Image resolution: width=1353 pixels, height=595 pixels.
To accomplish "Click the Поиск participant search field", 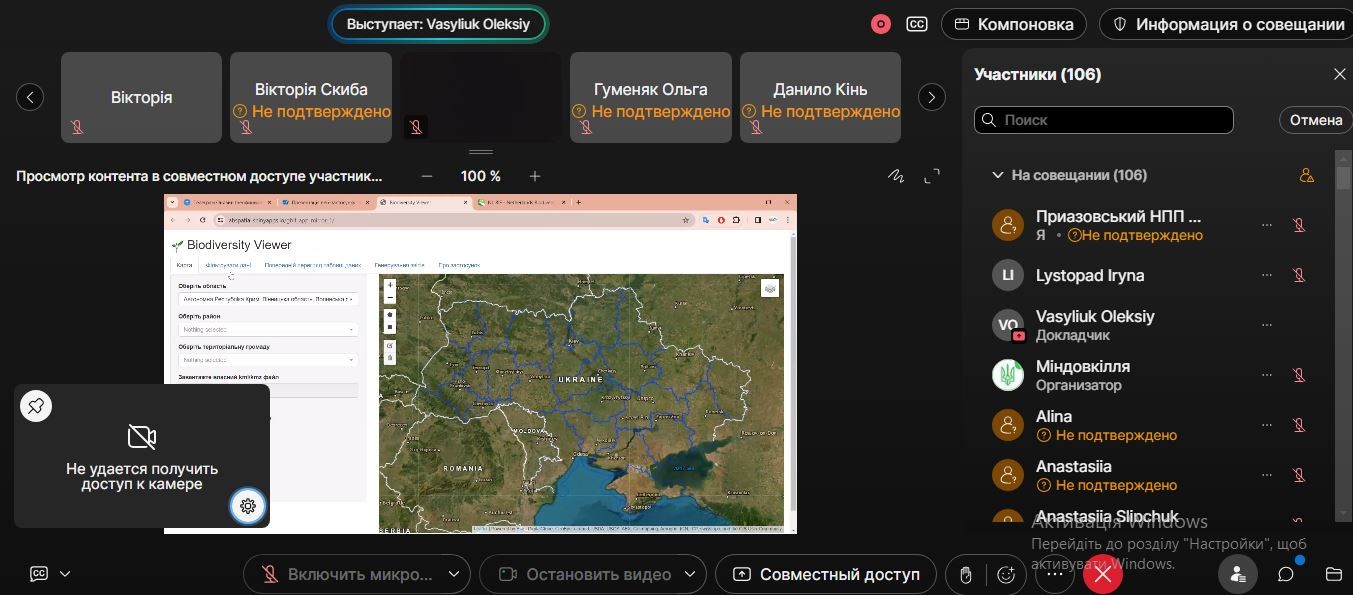I will 1104,120.
